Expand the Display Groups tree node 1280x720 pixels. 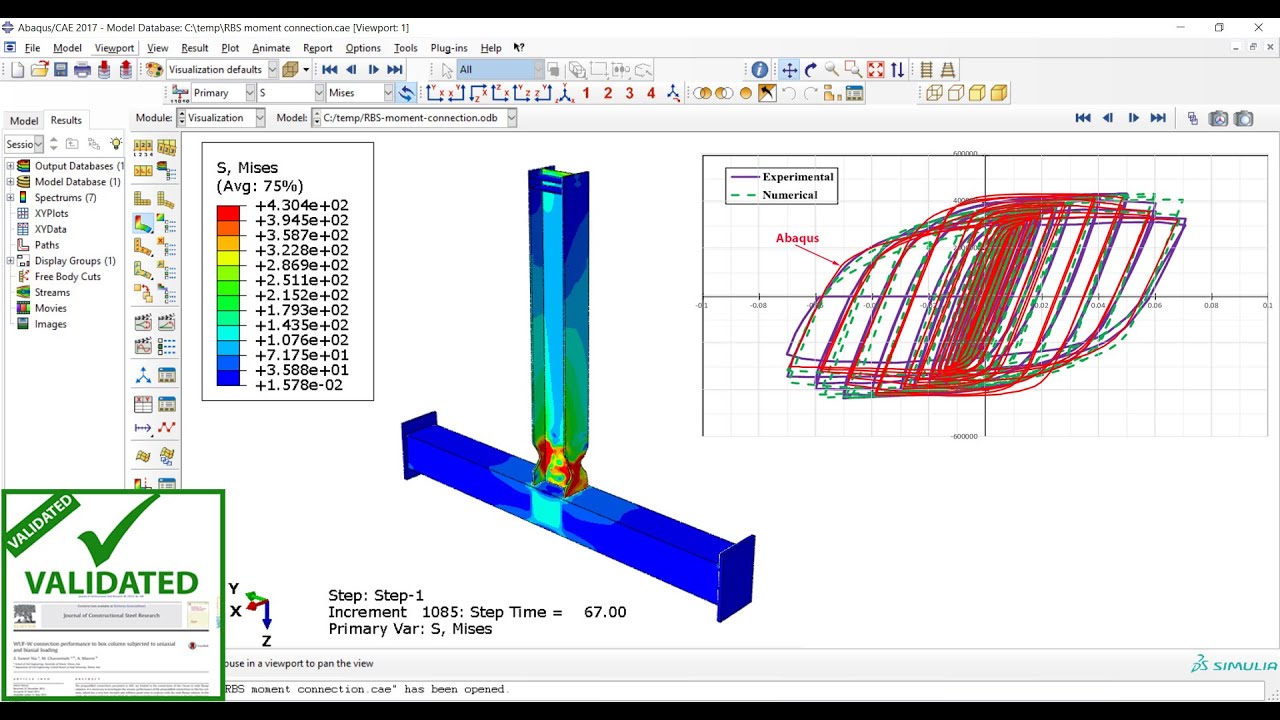pos(10,261)
